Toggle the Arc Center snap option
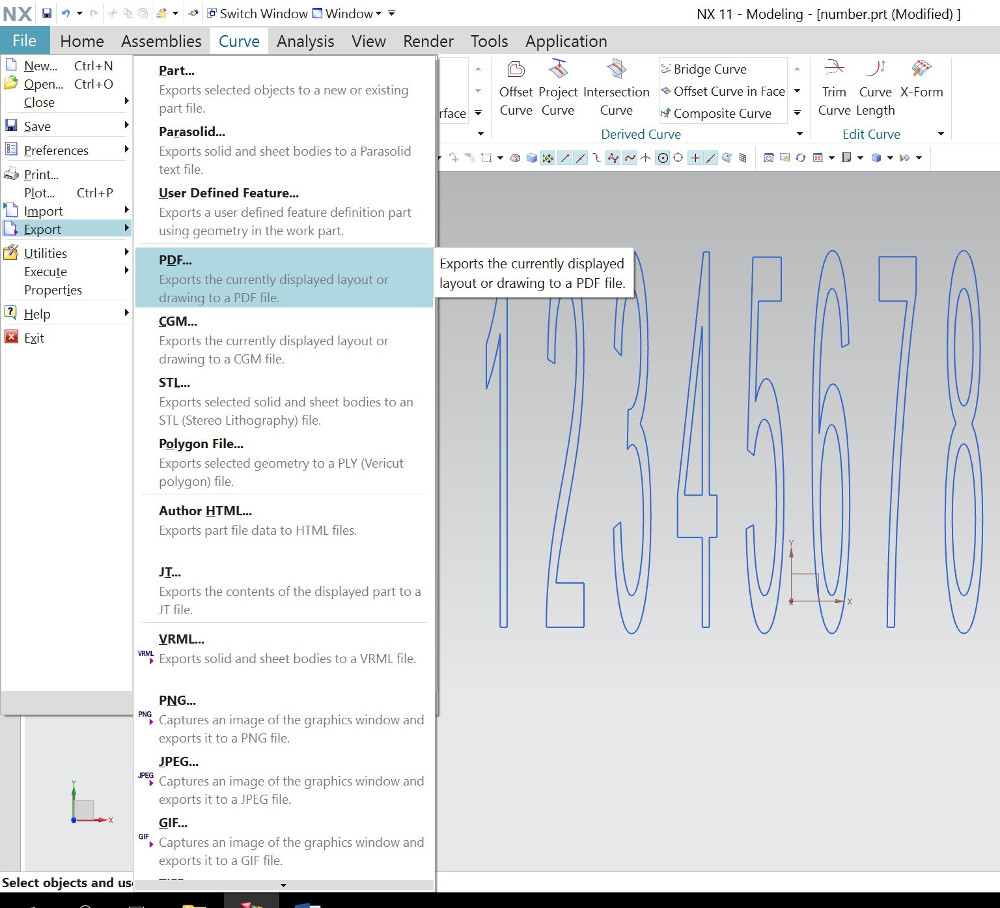The image size is (1000, 908). pos(663,157)
